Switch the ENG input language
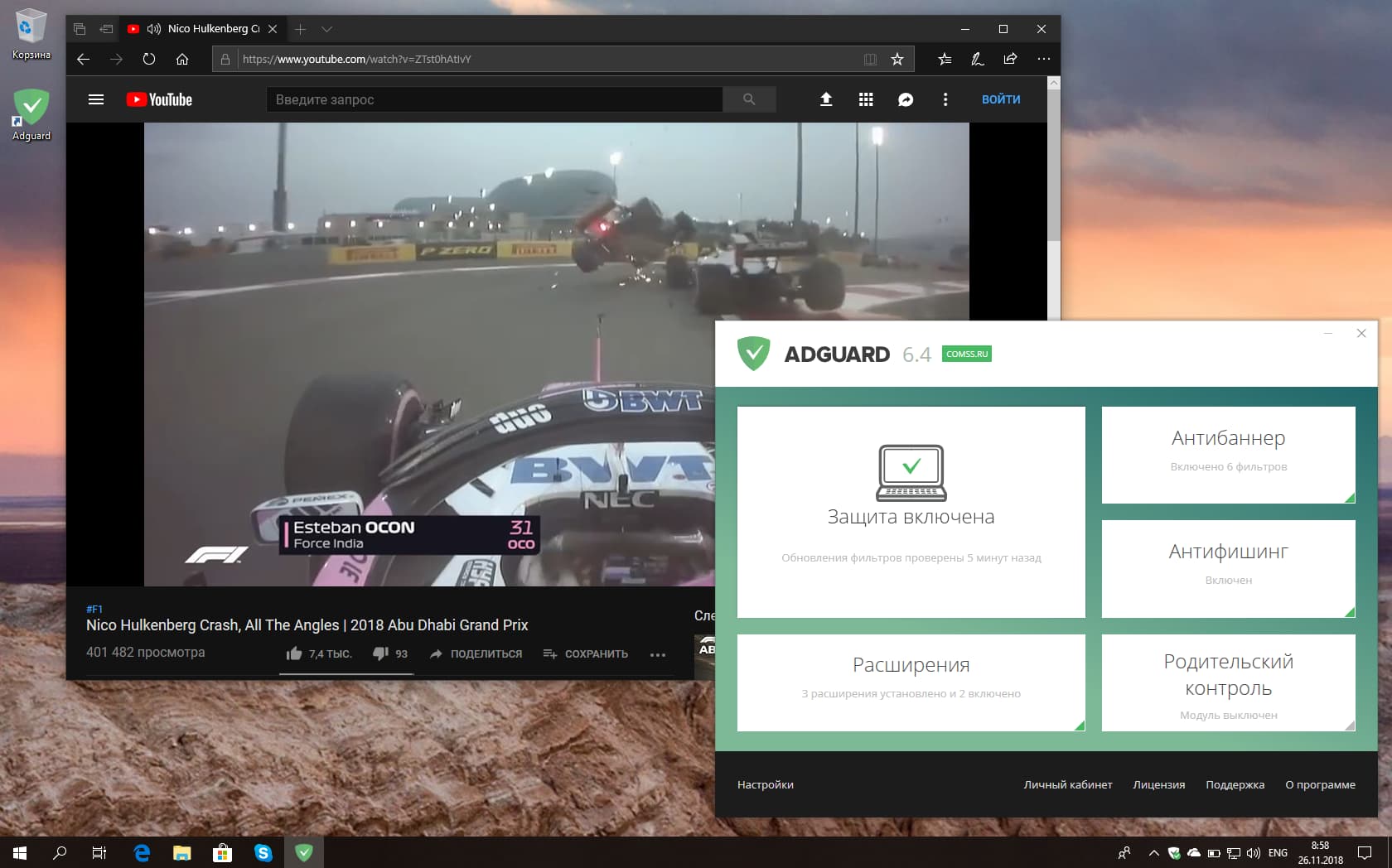The image size is (1392, 868). tap(1278, 852)
